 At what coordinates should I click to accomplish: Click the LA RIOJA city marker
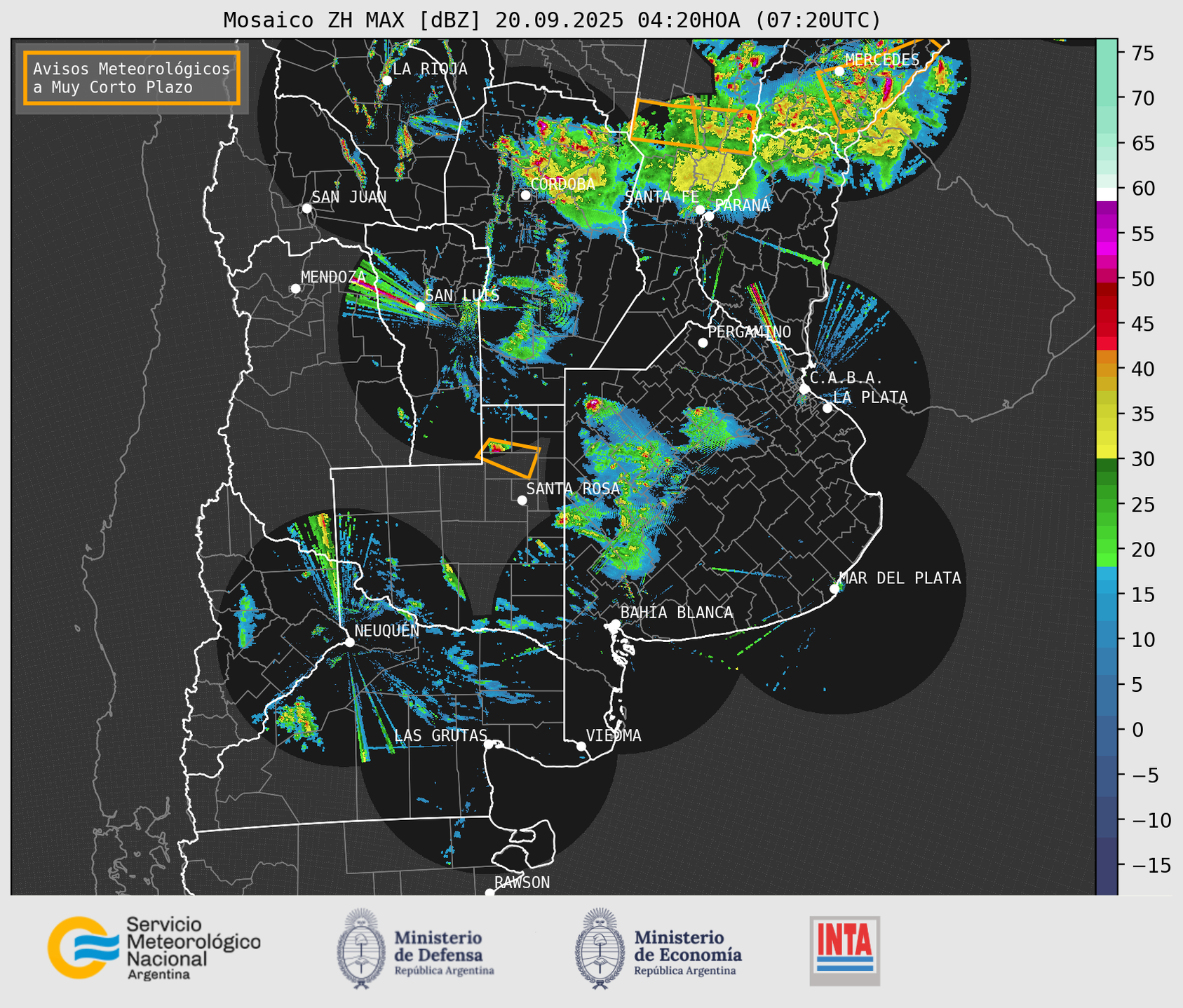[386, 81]
